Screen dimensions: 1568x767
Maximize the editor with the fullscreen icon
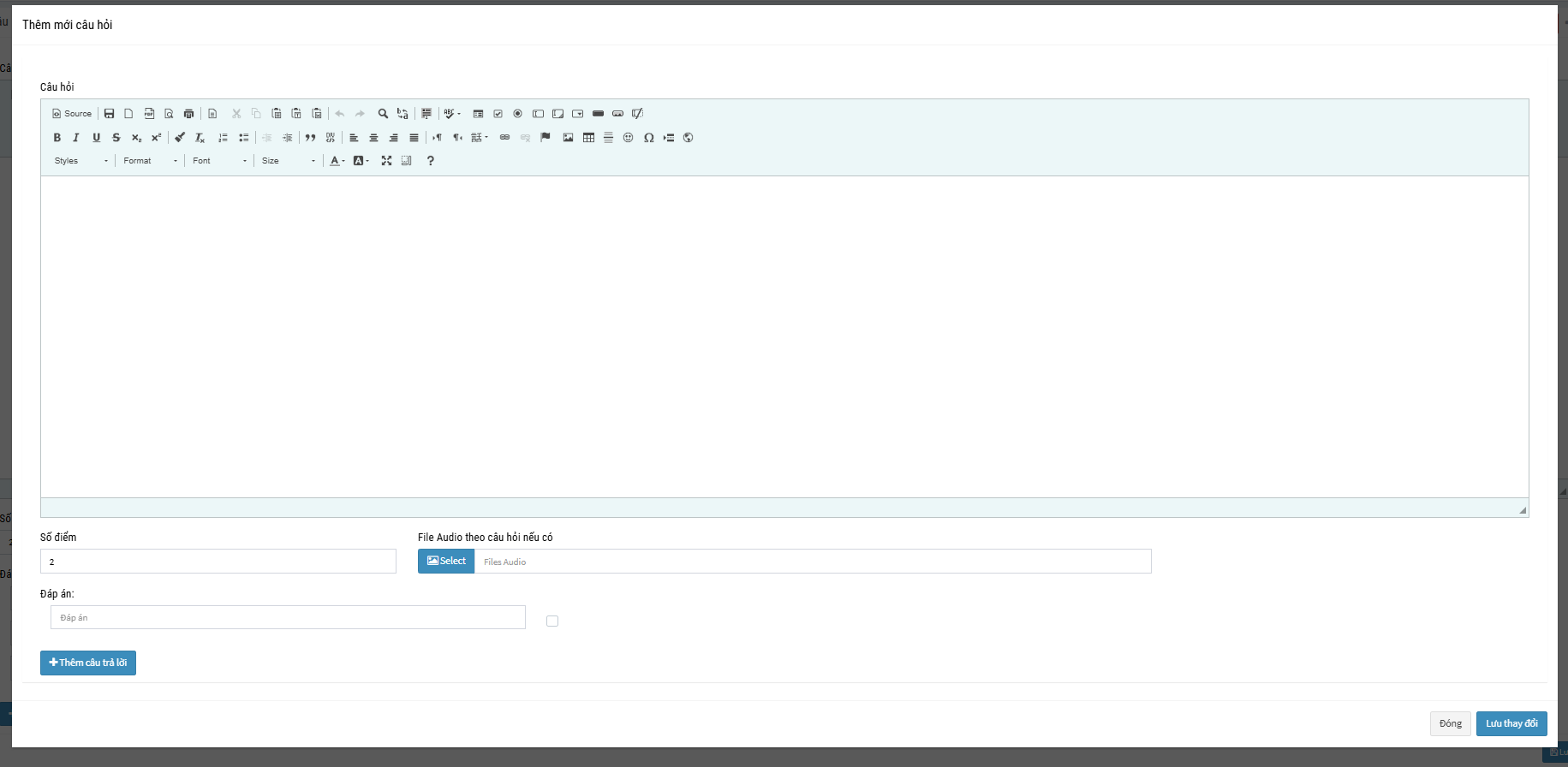[386, 161]
